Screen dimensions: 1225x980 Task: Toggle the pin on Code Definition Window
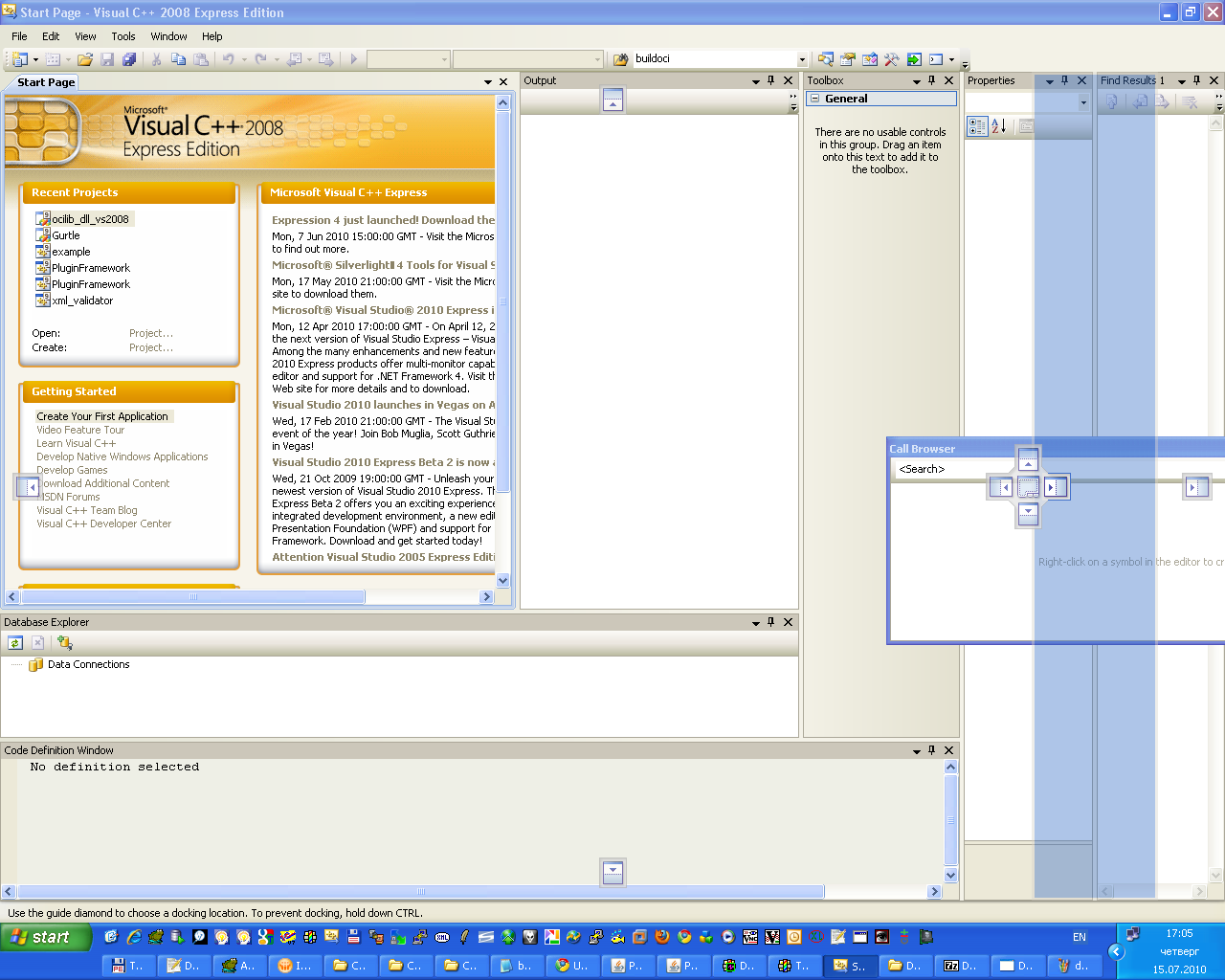click(931, 750)
